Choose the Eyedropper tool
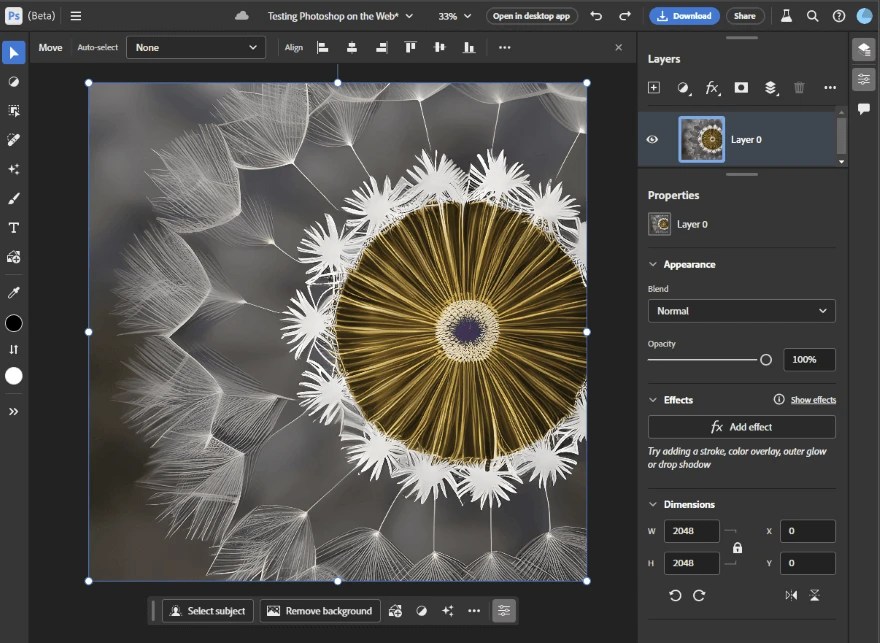 14,292
